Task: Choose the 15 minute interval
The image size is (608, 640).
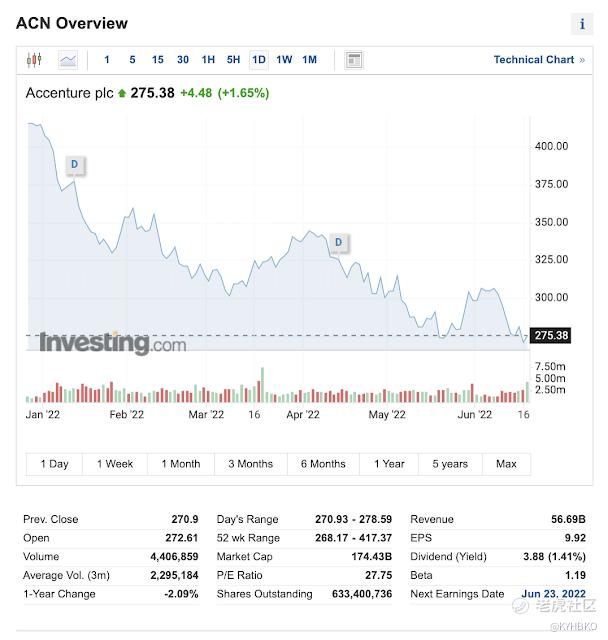Action: (x=158, y=60)
